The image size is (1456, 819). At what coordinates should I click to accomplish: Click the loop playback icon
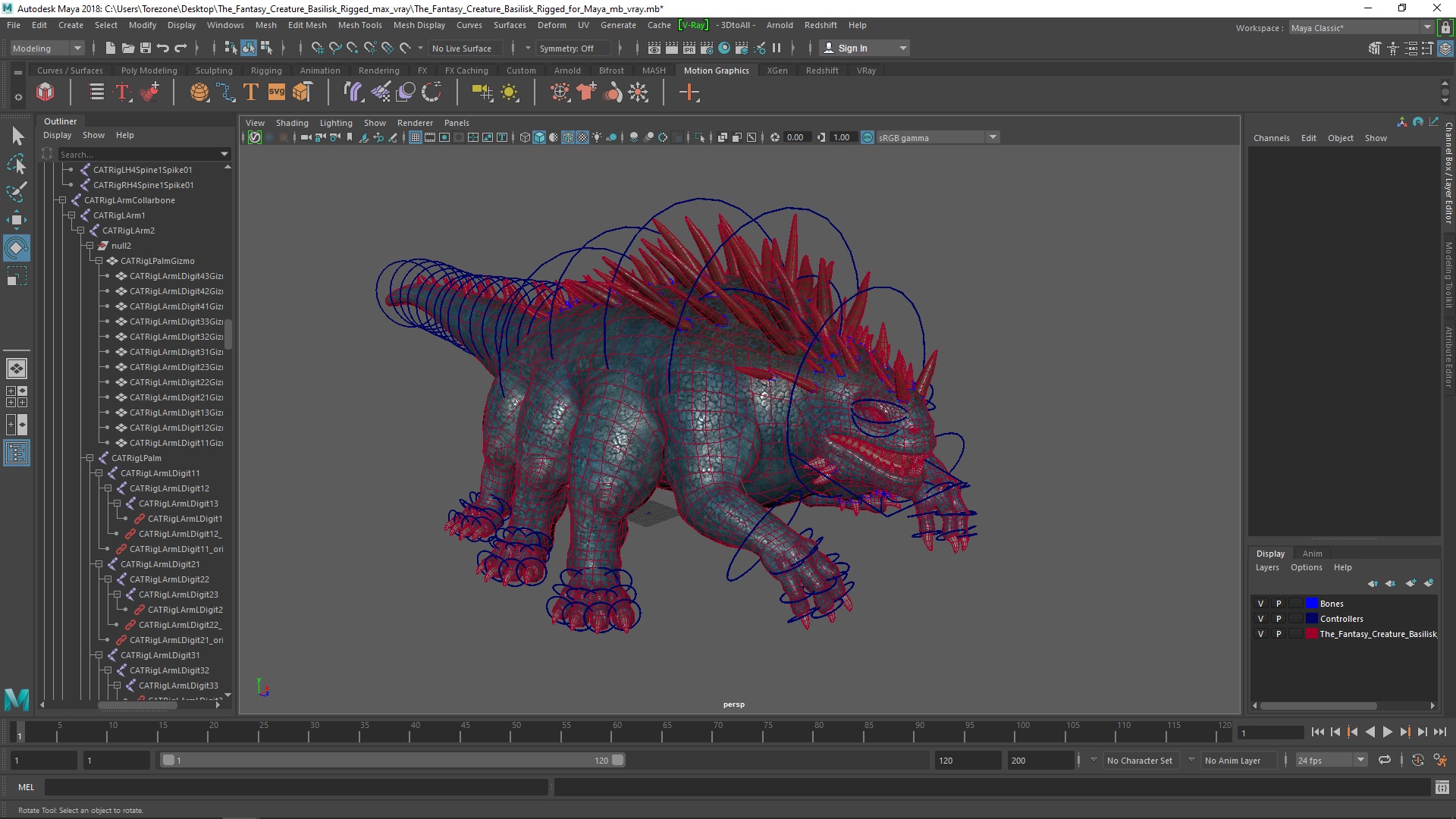click(1385, 760)
